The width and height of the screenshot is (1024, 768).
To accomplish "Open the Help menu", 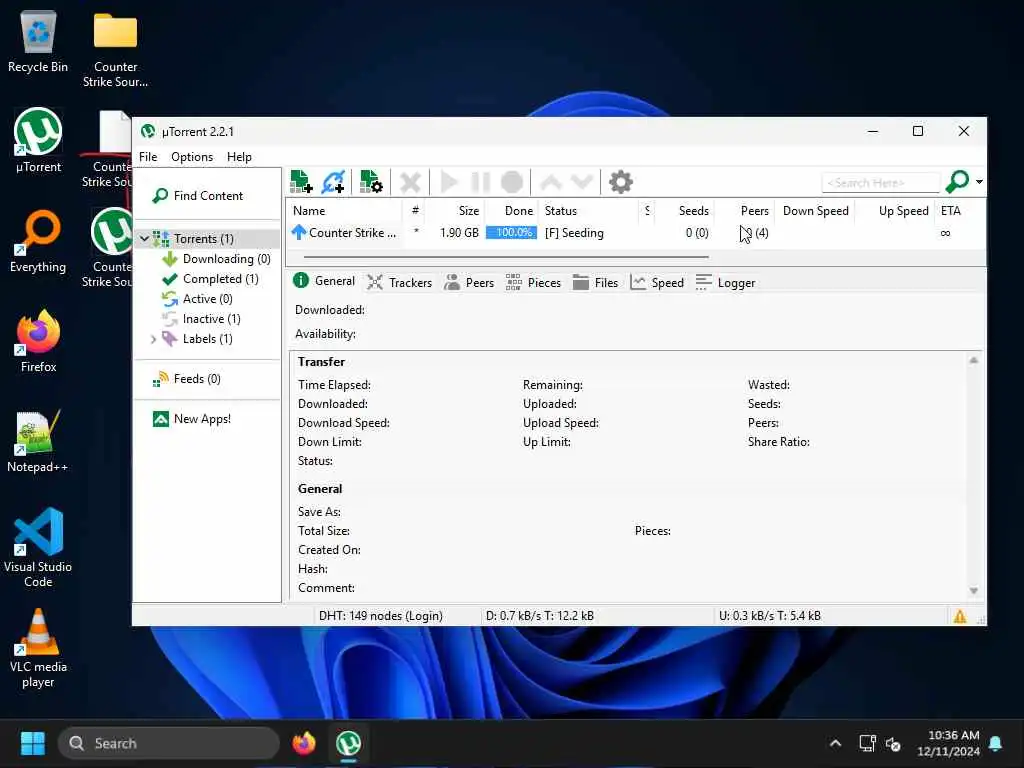I will (239, 157).
